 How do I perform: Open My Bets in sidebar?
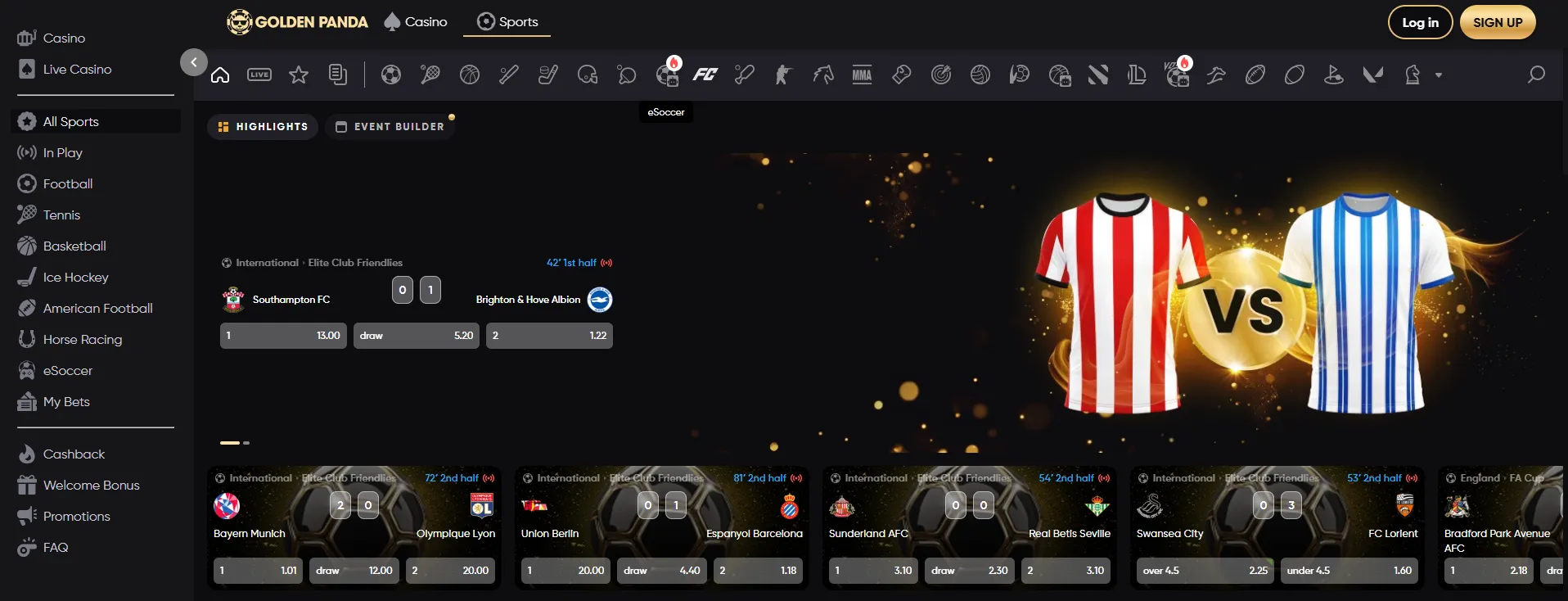click(96, 401)
